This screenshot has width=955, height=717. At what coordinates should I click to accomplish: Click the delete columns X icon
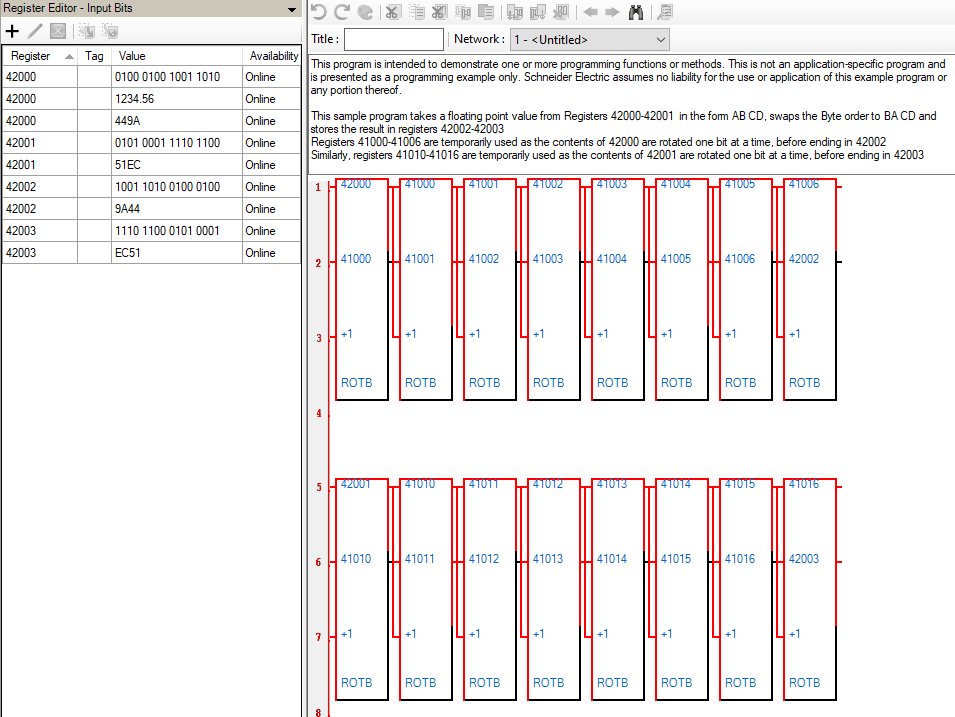point(561,12)
